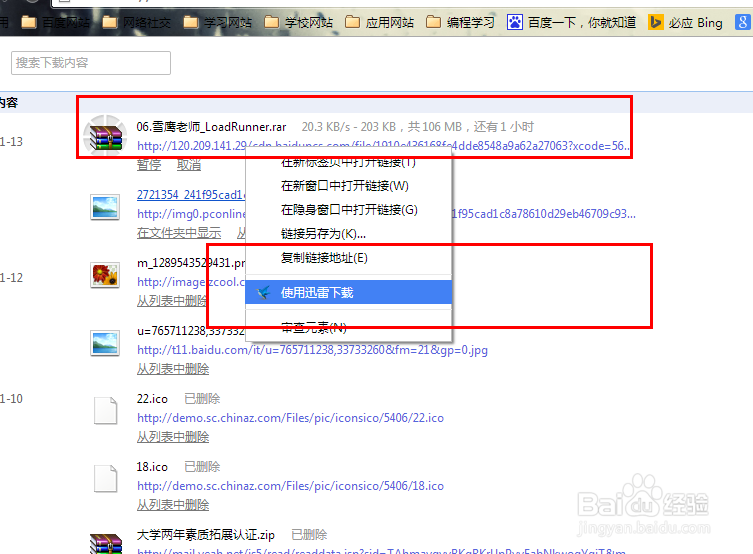Screen dimensions: 753x554
Task: Choose 复制链接地址(E) from context menu
Action: pos(349,258)
